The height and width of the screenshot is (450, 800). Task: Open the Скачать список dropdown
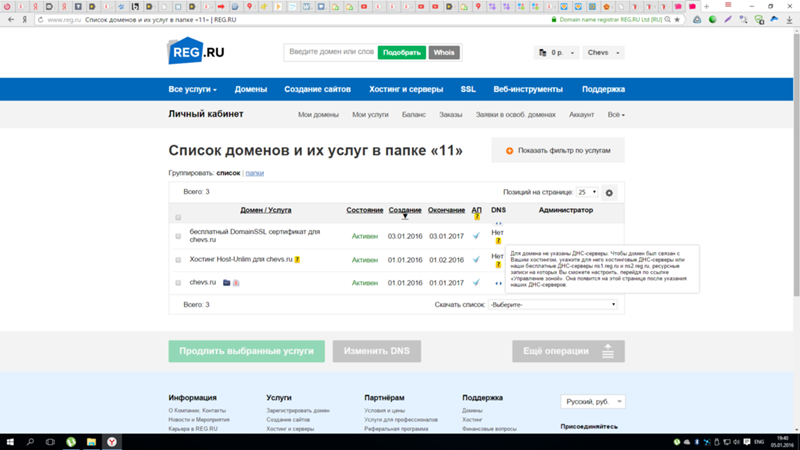point(553,305)
